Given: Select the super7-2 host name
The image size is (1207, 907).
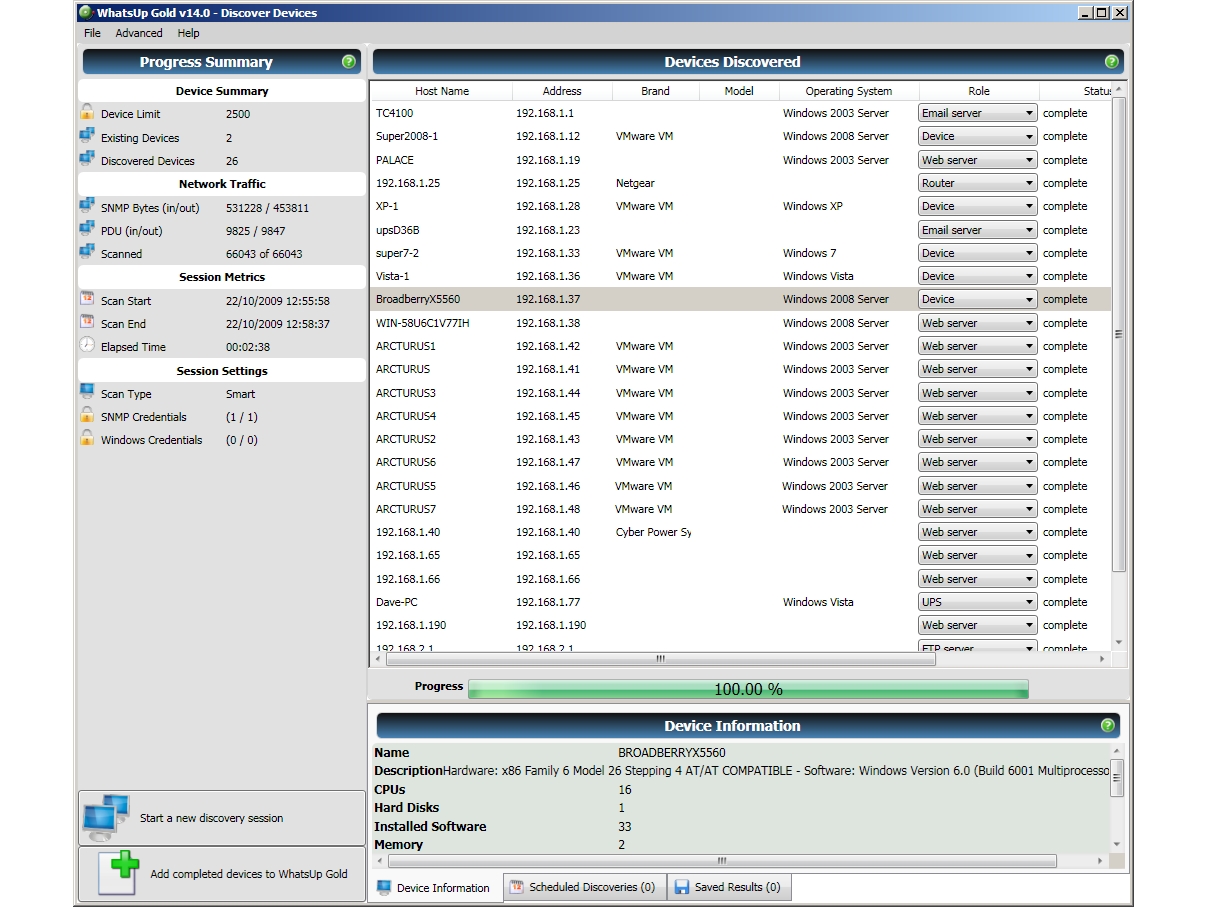Looking at the screenshot, I should coord(397,253).
